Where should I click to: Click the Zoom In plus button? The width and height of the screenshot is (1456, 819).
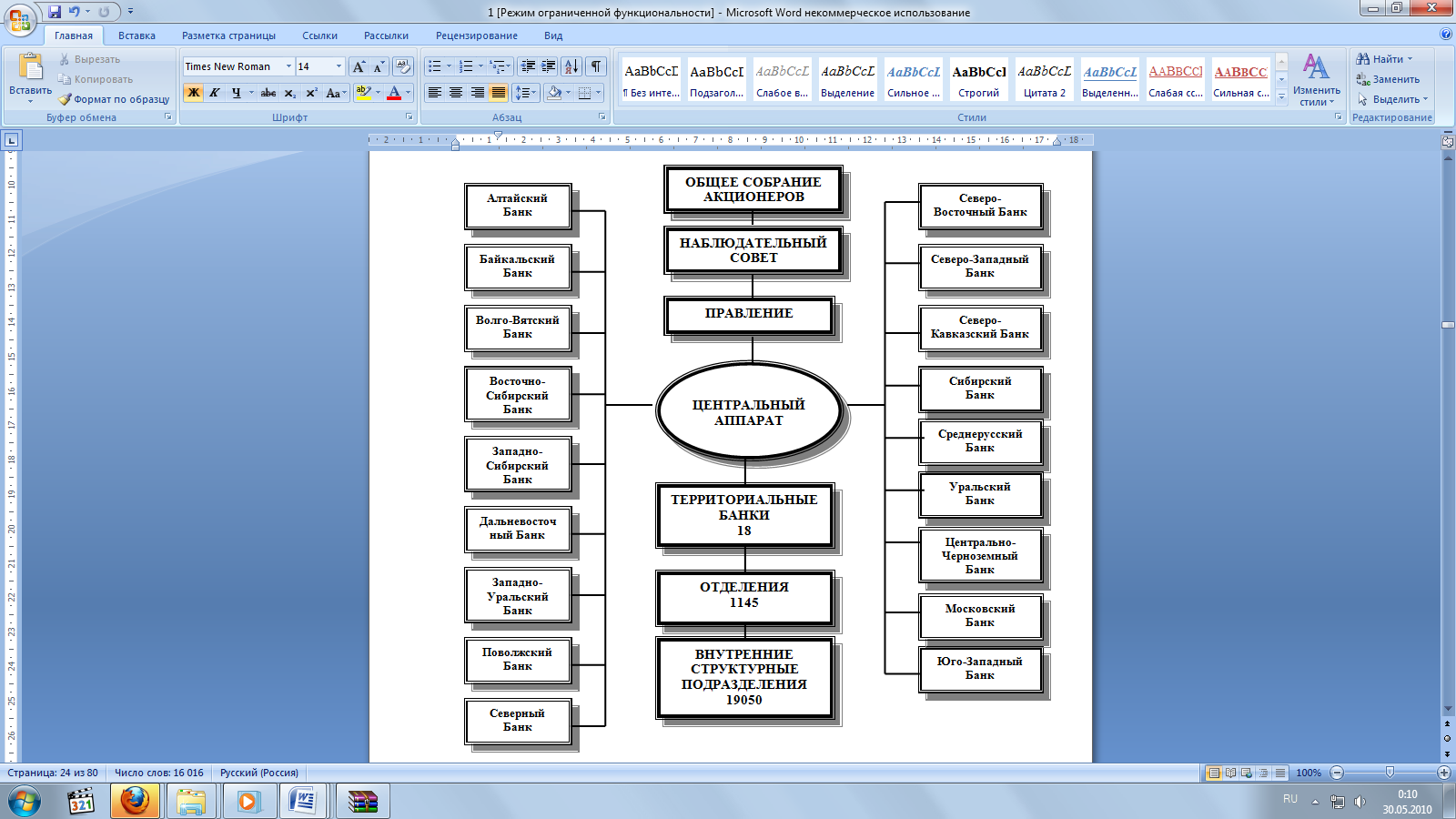tap(1443, 773)
